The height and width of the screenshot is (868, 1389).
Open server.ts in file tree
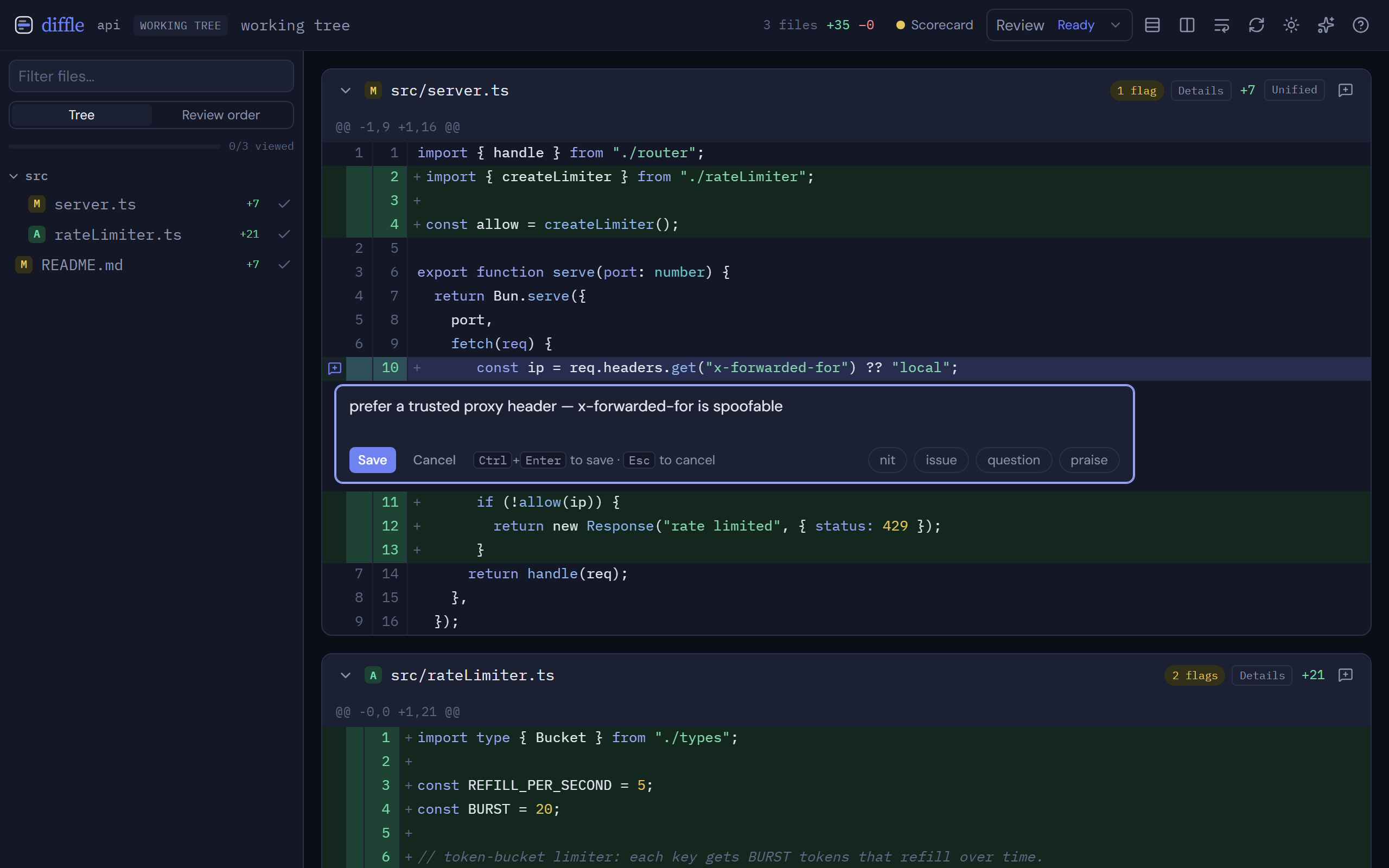[x=95, y=204]
